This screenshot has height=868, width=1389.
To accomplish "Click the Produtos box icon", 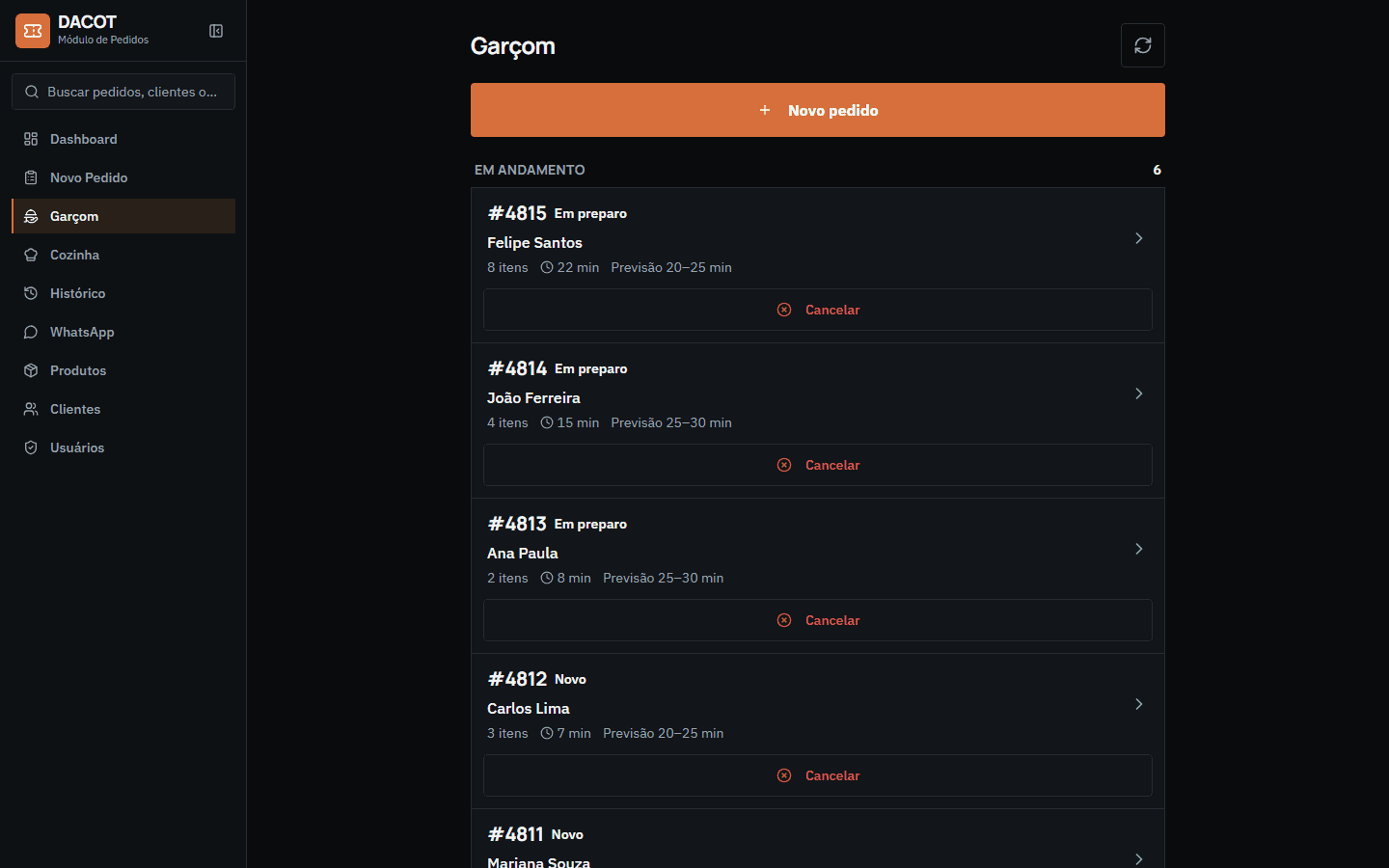I will click(x=31, y=370).
